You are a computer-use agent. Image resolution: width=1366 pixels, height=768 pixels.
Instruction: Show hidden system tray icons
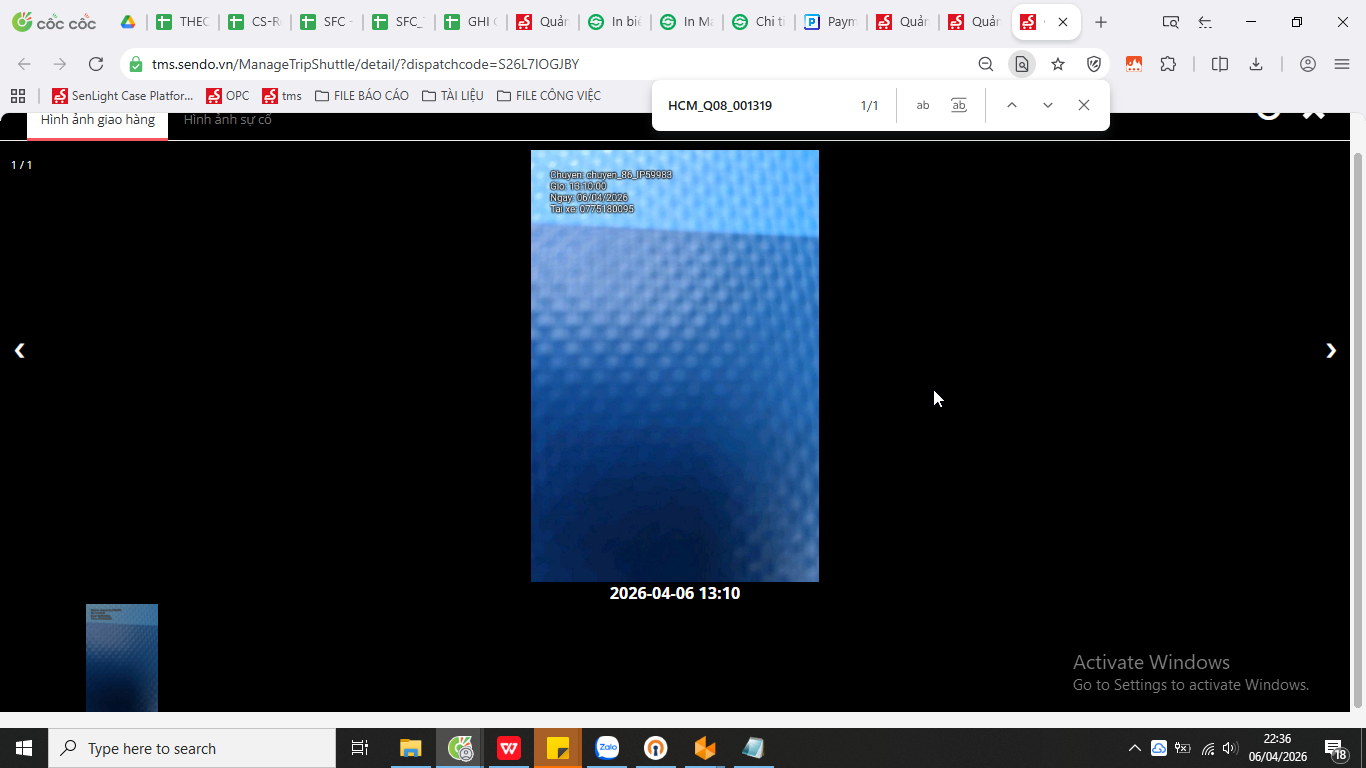coord(1134,748)
